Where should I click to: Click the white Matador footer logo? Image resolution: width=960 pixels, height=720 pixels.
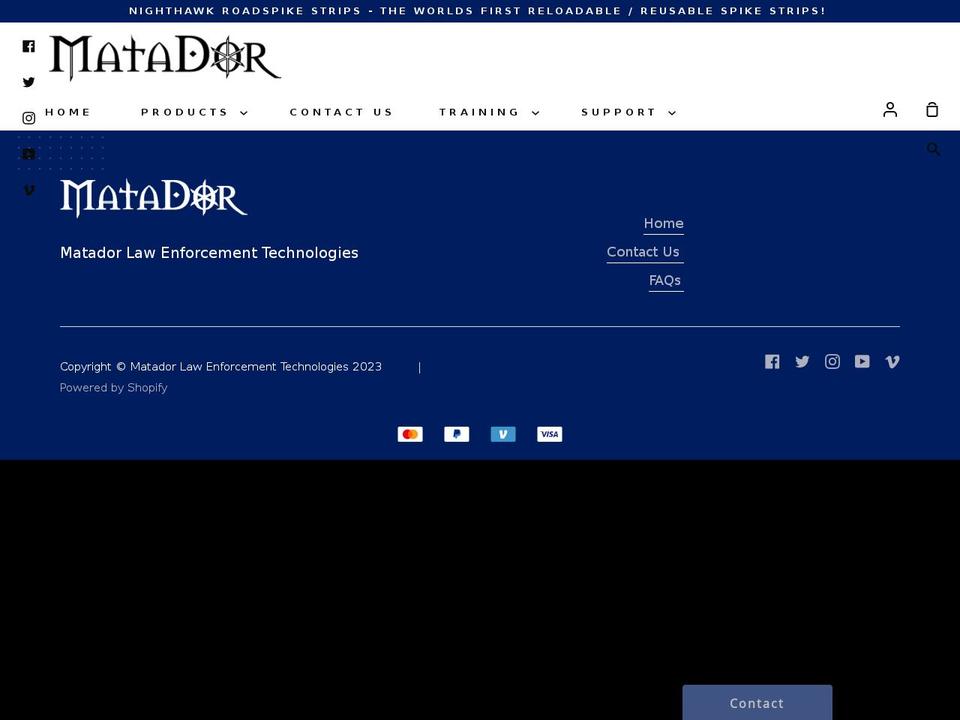[154, 198]
